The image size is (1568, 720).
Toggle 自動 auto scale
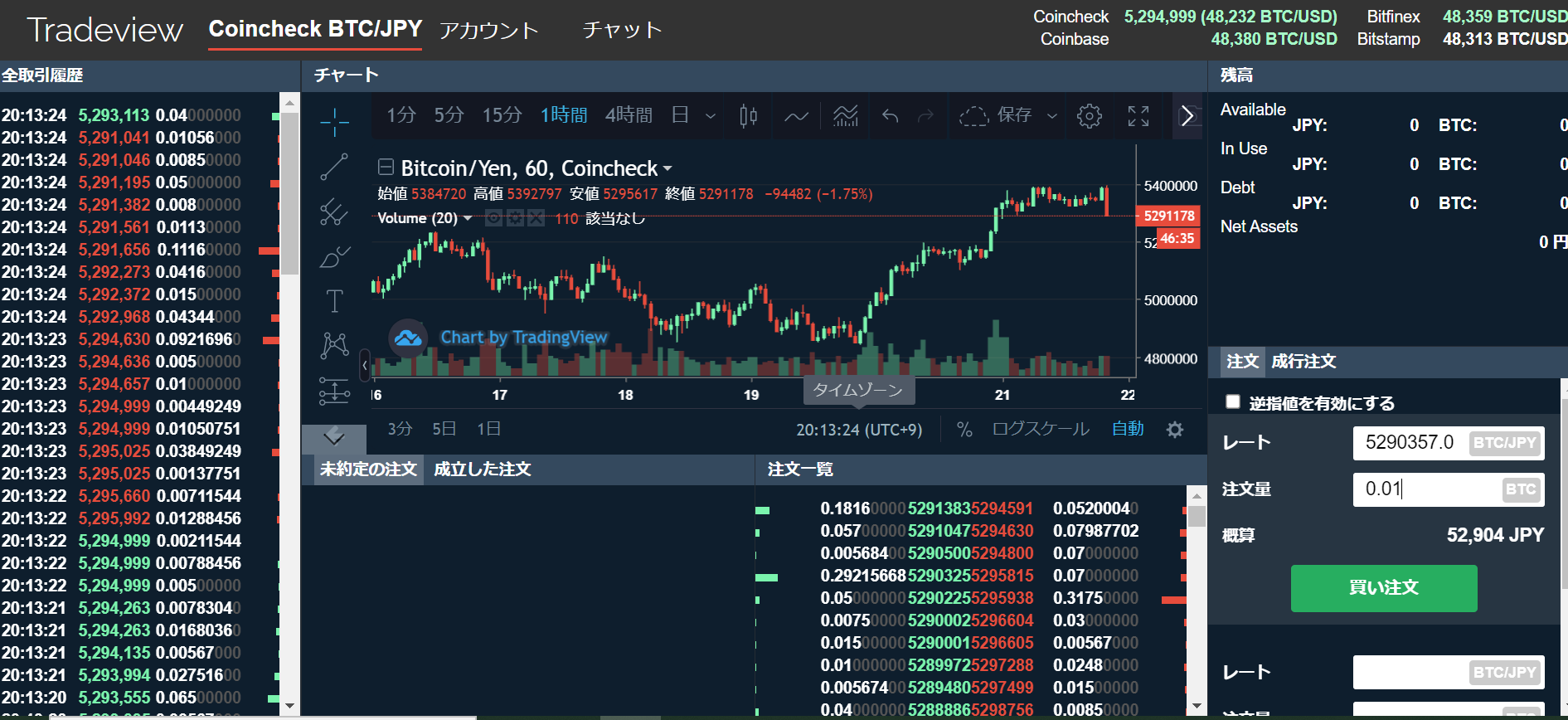coord(1128,429)
